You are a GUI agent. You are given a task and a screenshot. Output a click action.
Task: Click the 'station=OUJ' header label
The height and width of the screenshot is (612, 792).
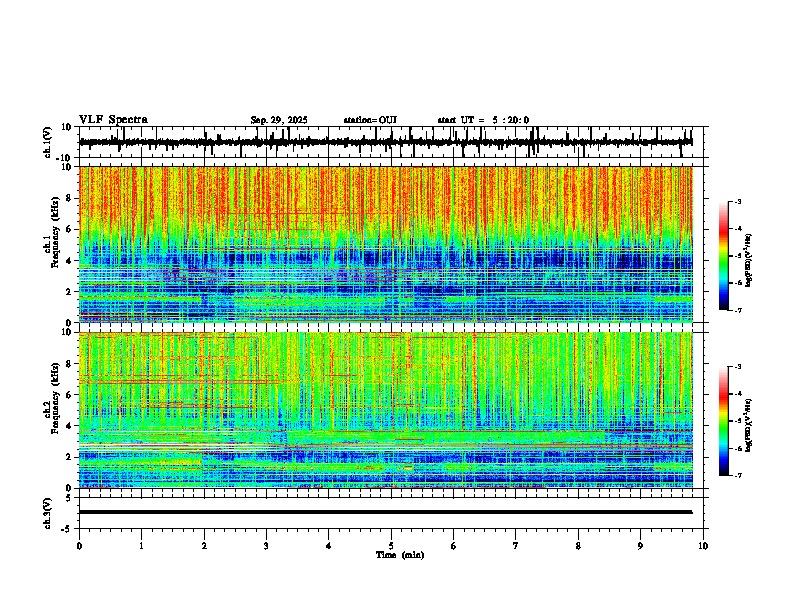coord(370,120)
